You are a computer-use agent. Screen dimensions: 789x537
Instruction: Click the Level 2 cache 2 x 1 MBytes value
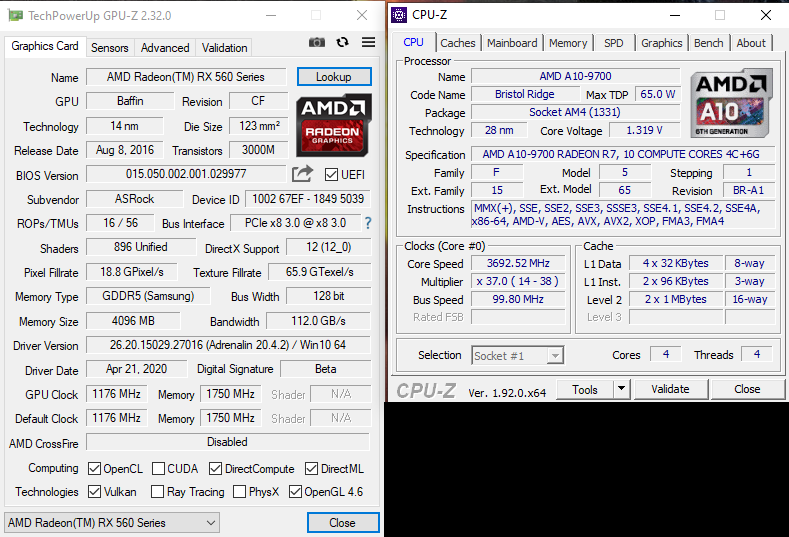click(x=676, y=299)
